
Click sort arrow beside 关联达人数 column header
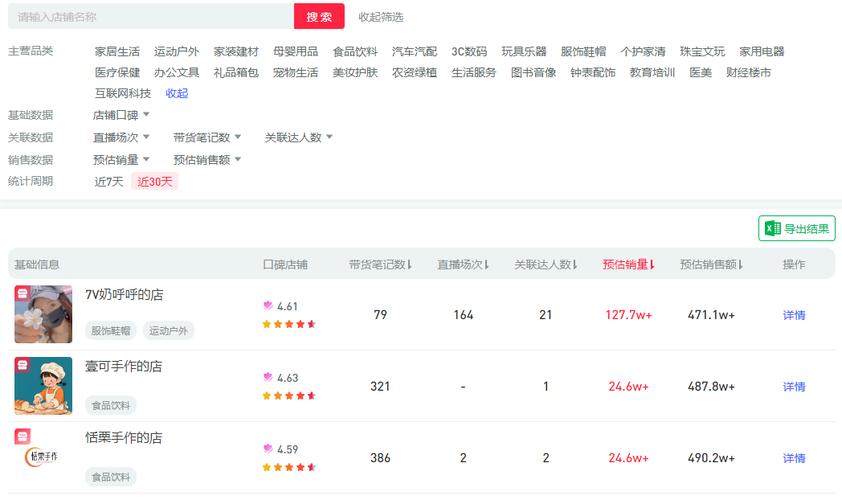[x=578, y=265]
